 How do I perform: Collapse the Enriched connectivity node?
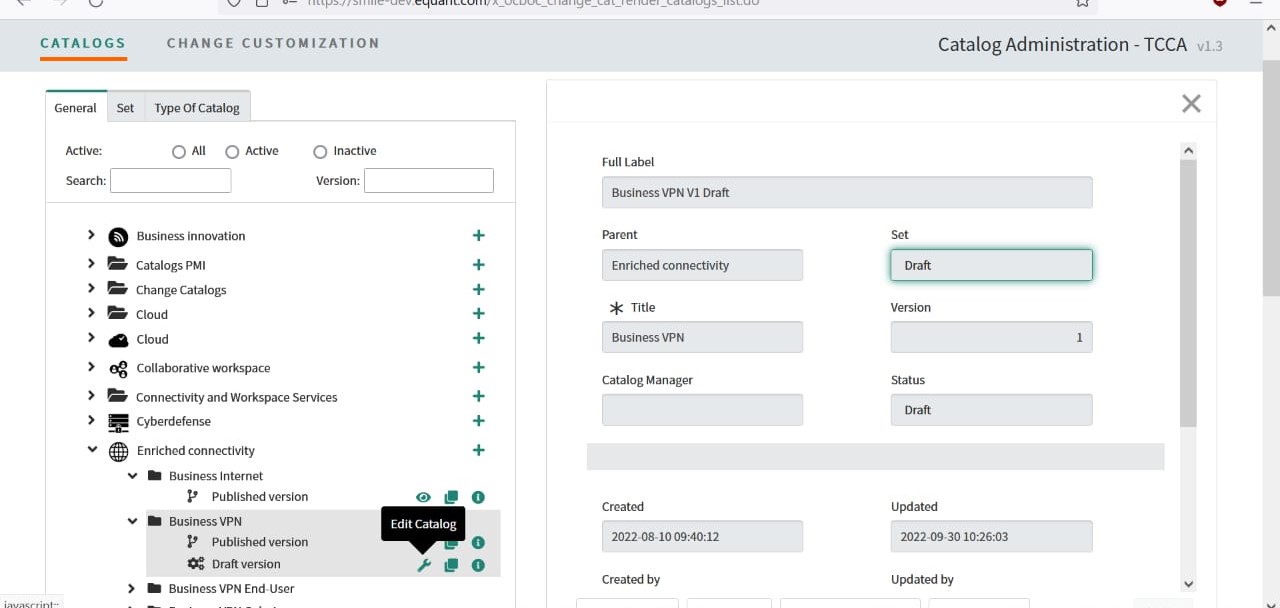click(91, 451)
